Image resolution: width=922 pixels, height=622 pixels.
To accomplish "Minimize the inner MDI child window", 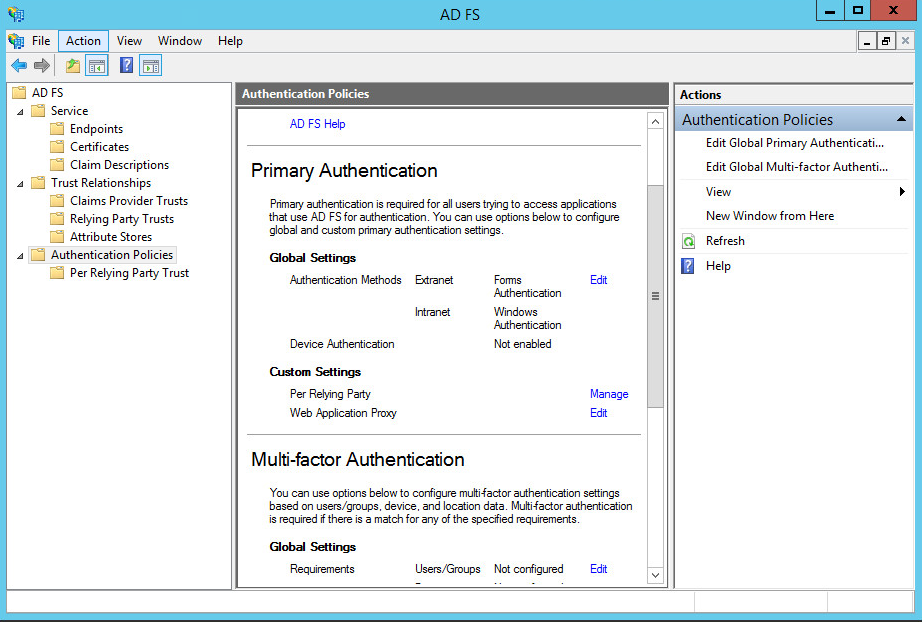I will point(867,41).
